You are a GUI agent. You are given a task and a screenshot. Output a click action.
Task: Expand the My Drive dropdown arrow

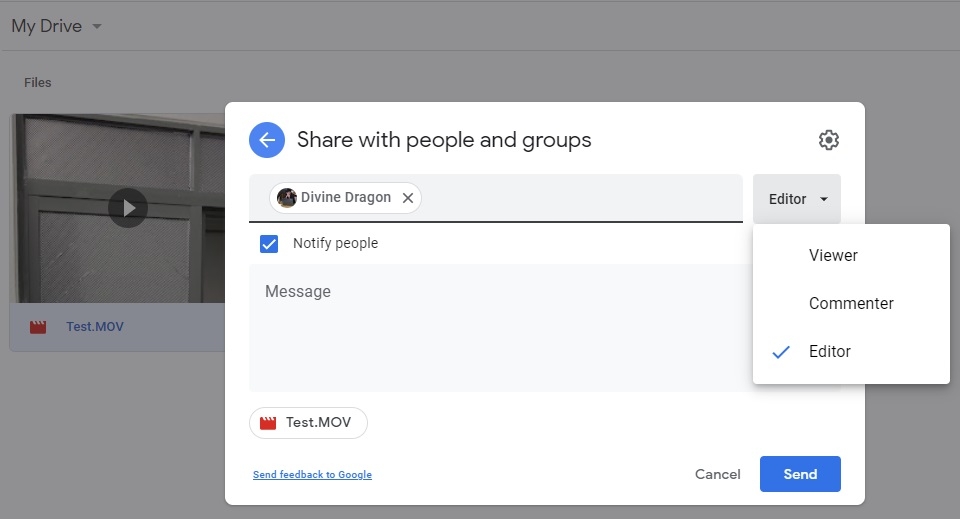(x=97, y=26)
